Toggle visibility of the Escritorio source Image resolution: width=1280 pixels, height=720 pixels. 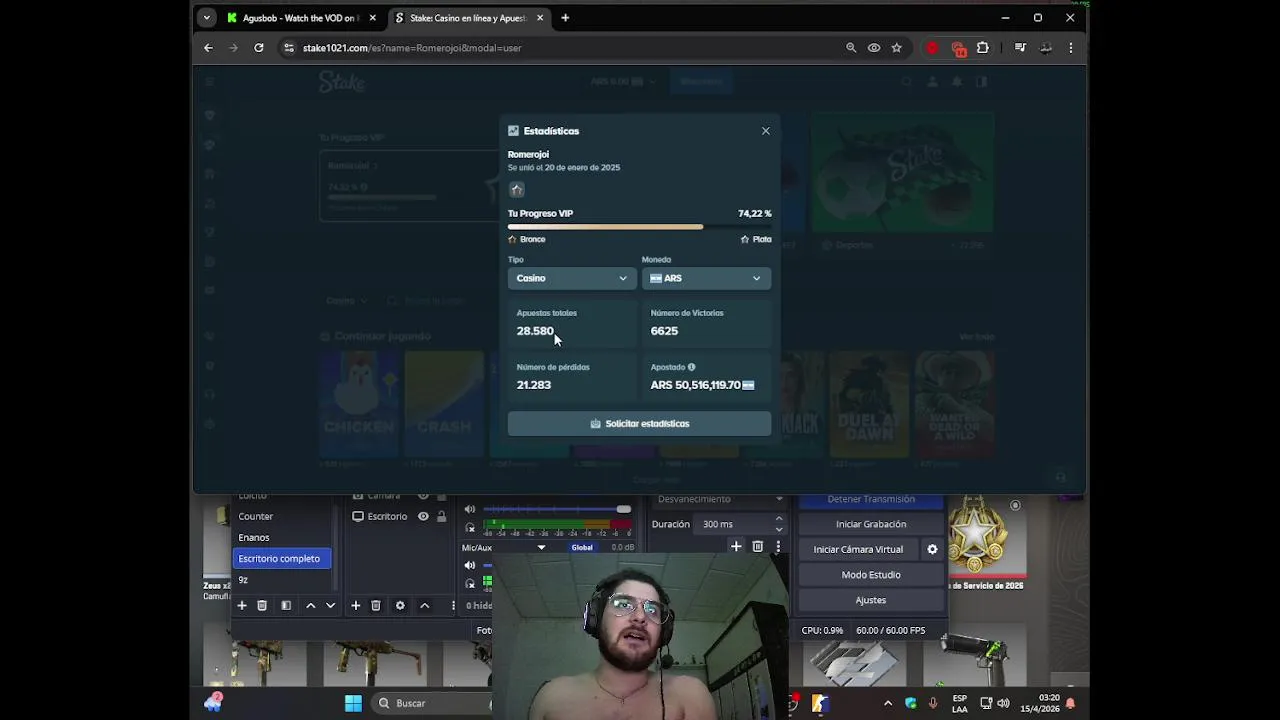point(423,517)
